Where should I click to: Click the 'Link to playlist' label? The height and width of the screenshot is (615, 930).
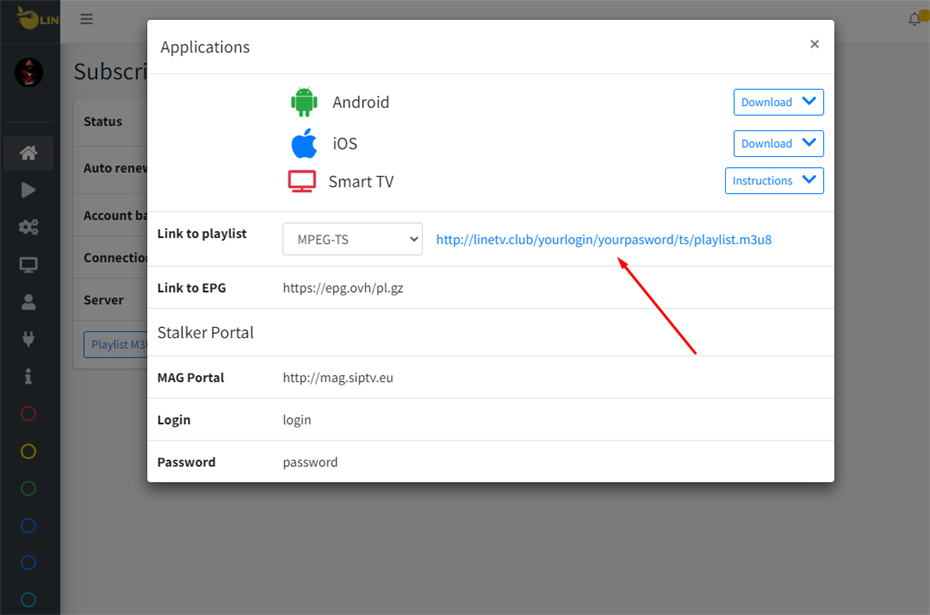click(x=202, y=234)
